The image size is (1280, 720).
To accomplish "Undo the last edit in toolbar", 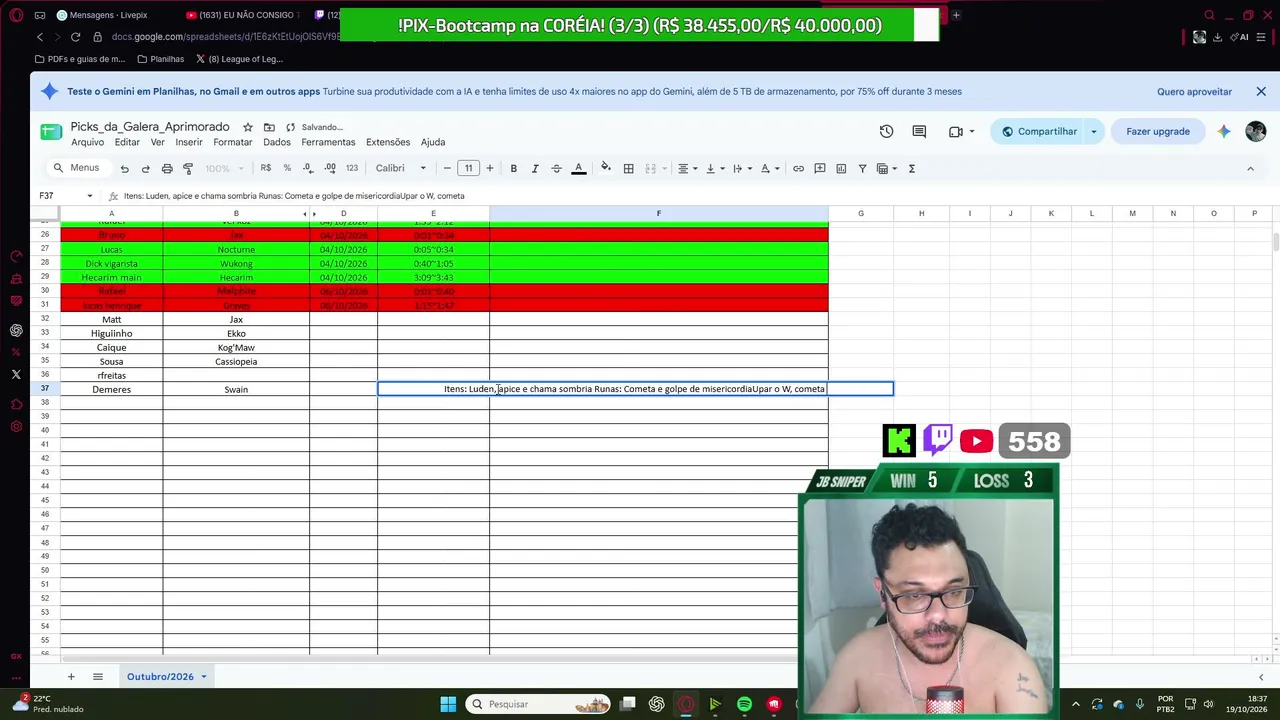I will point(124,169).
